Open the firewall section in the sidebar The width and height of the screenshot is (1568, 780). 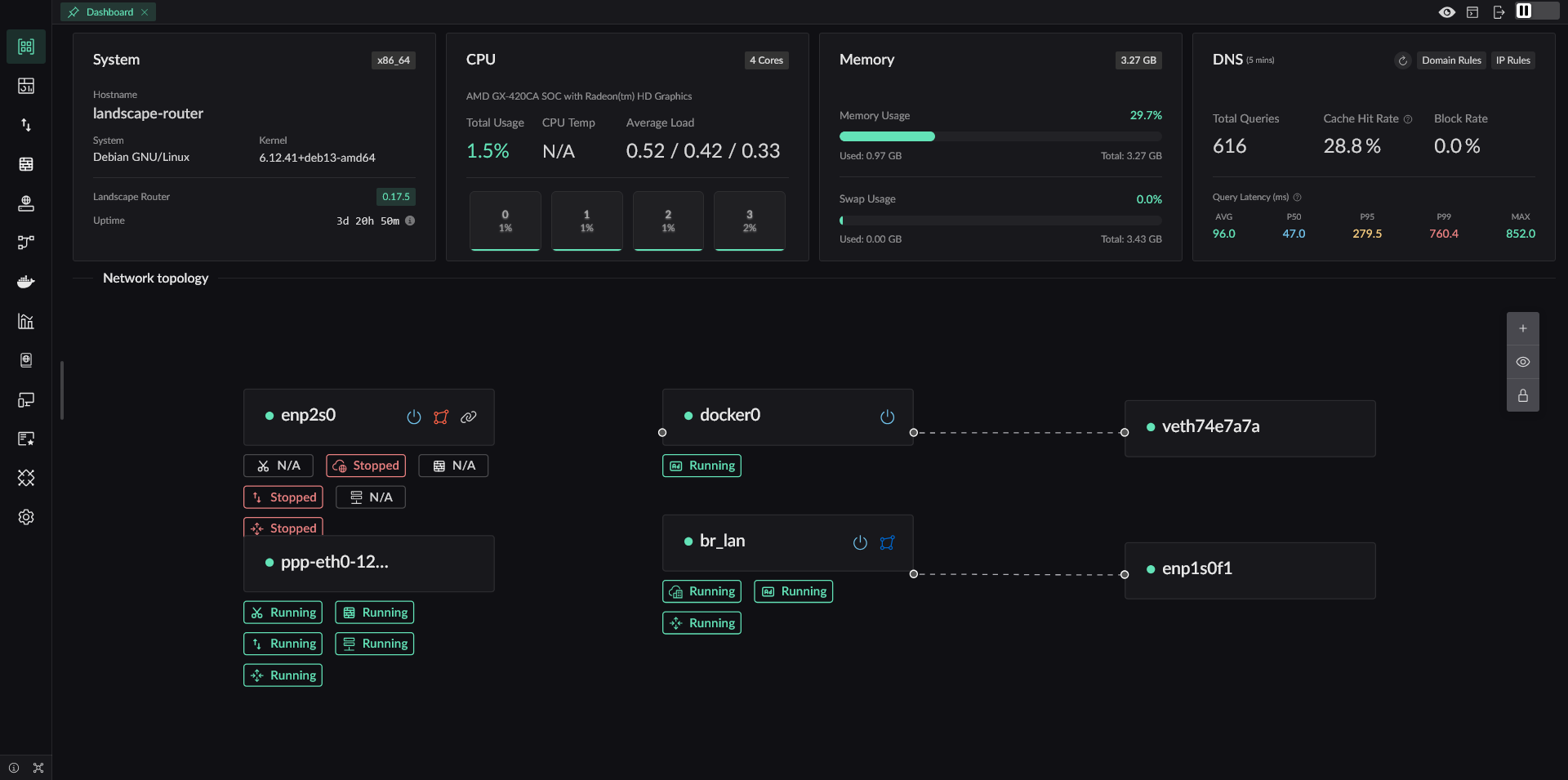(26, 164)
